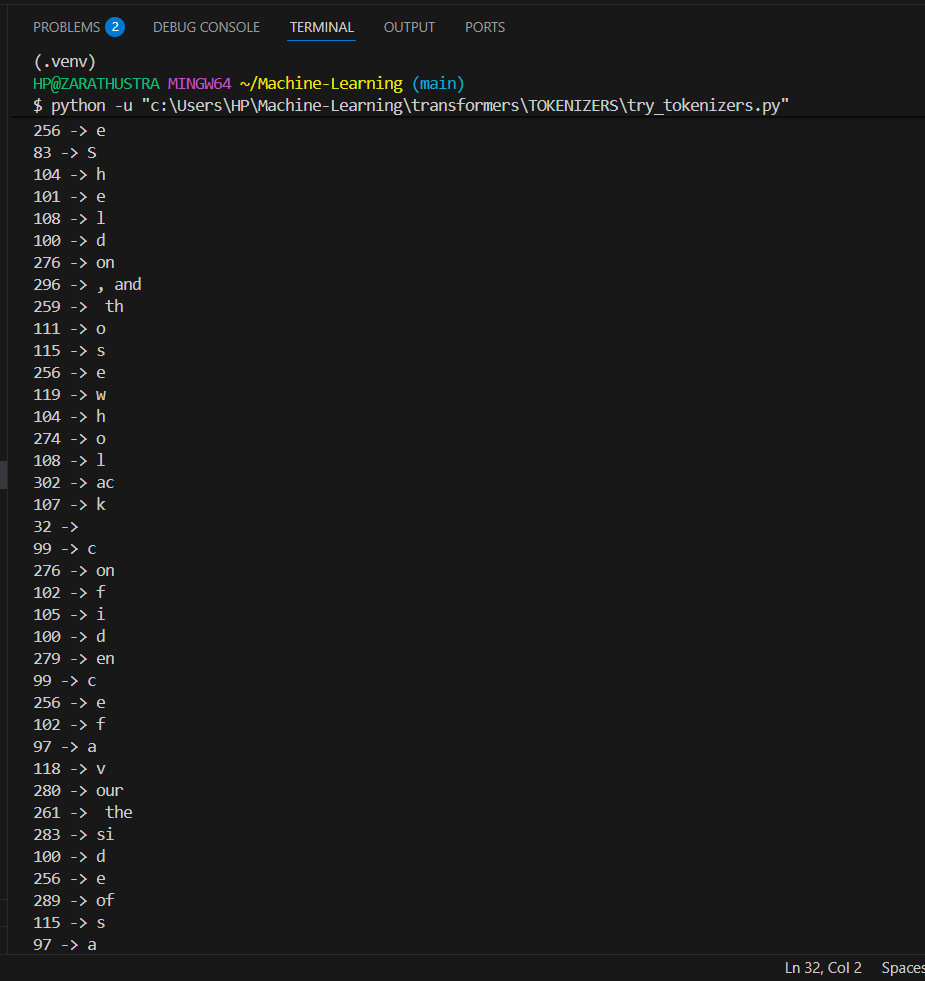
Task: Click the output line '83 -> S'
Action: (64, 153)
